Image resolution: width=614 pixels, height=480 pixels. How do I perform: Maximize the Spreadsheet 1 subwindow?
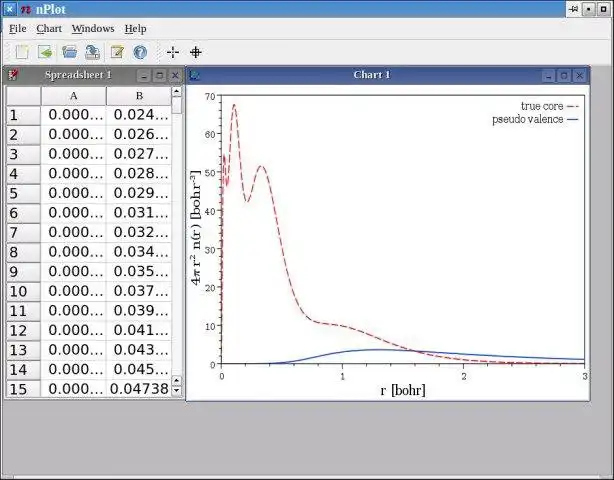pyautogui.click(x=159, y=75)
